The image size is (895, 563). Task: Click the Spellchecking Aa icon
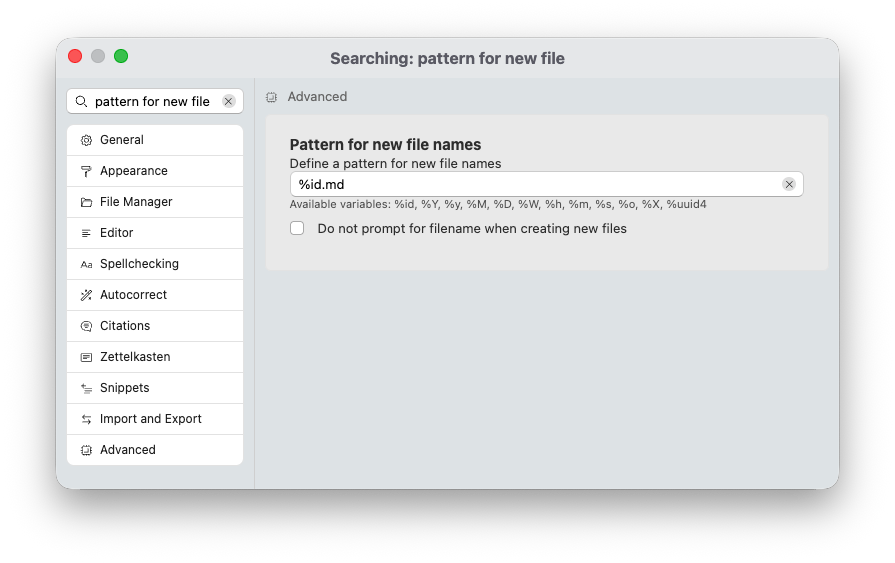tap(86, 264)
